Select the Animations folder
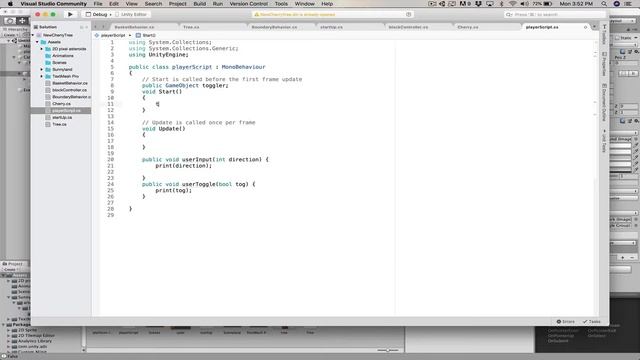This screenshot has width=640, height=360. [x=62, y=56]
